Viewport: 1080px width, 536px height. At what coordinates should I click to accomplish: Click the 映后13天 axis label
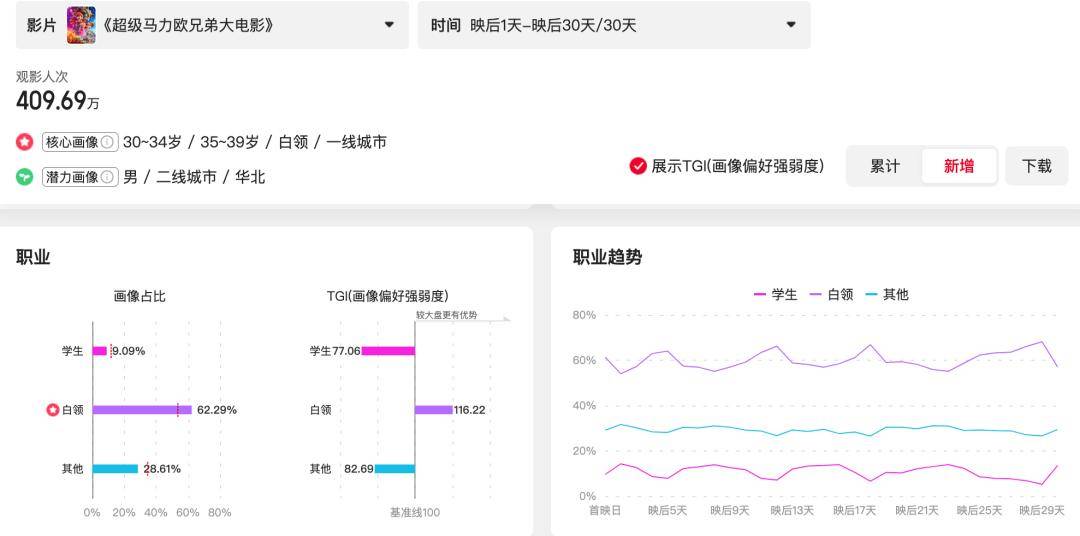tap(792, 511)
